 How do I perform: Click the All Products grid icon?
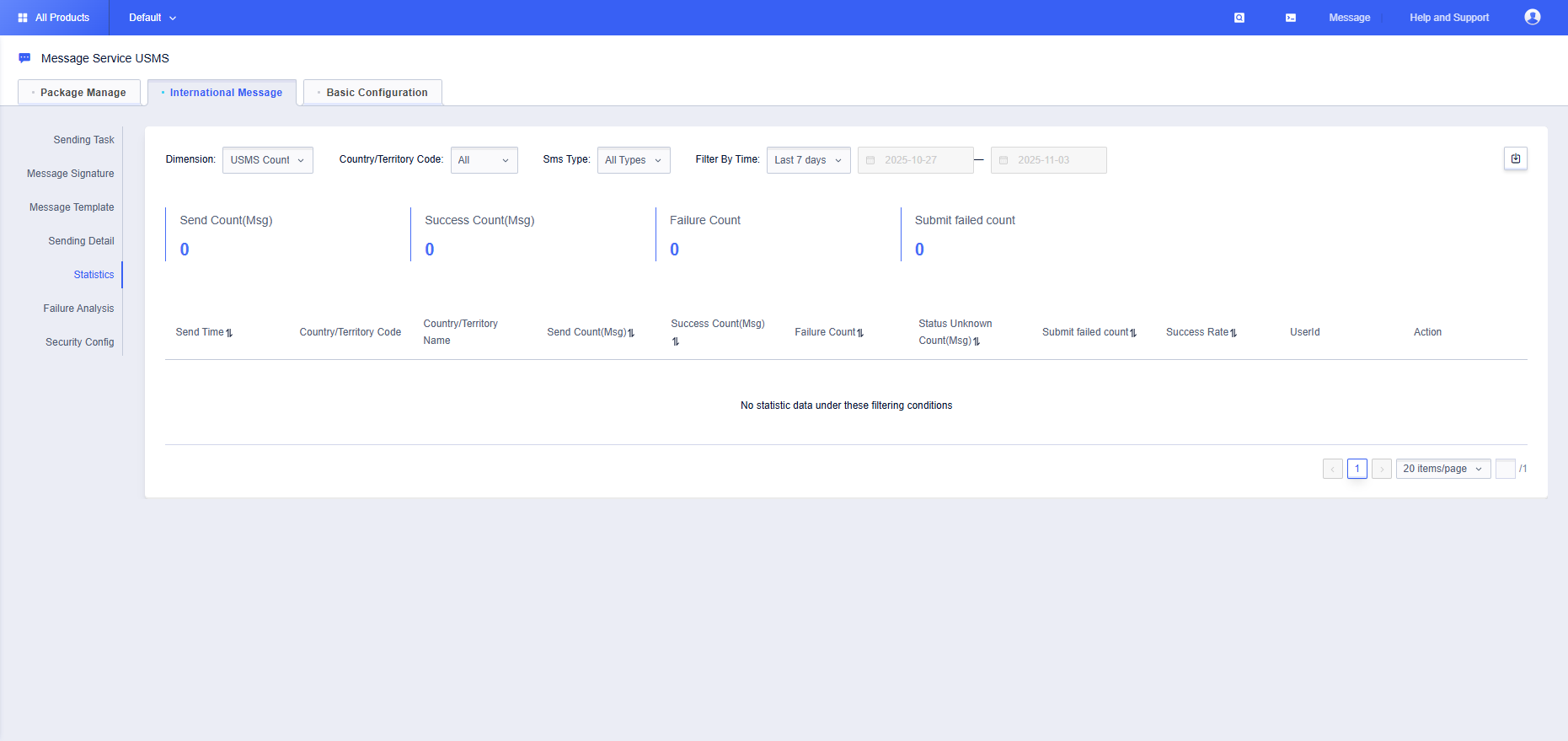coord(23,18)
